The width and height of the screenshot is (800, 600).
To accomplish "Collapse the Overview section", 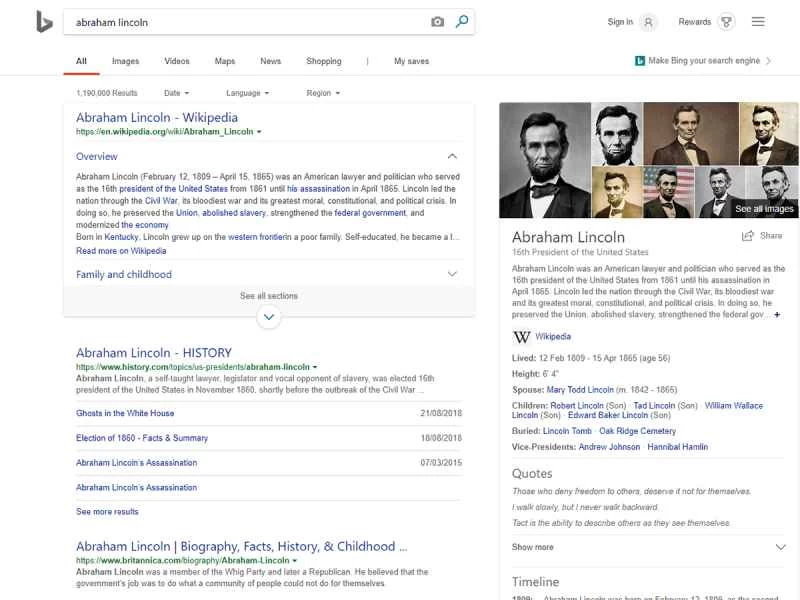I will pos(452,157).
